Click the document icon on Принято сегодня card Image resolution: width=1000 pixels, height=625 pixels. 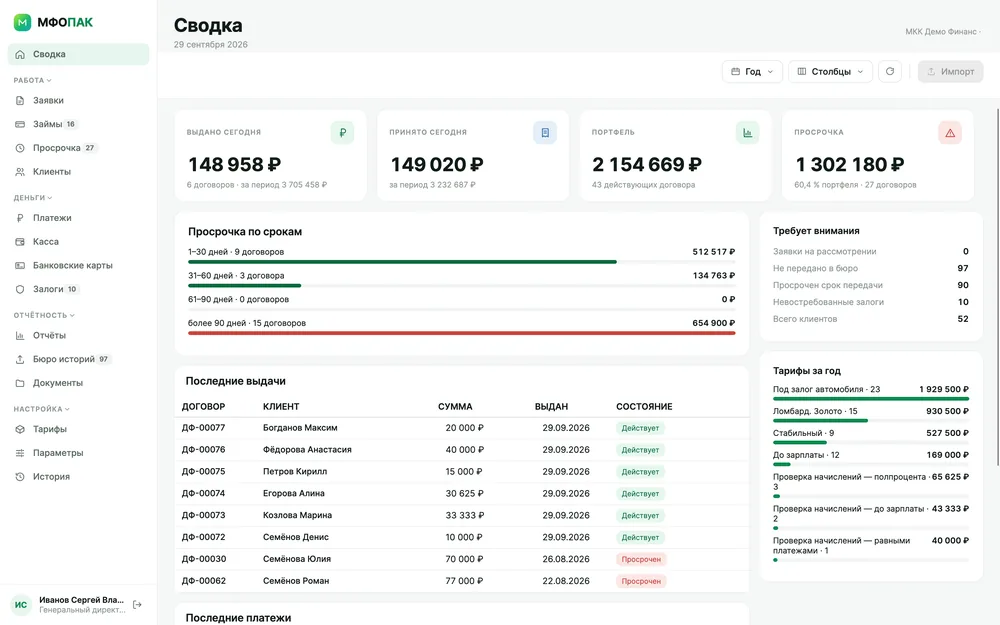545,133
